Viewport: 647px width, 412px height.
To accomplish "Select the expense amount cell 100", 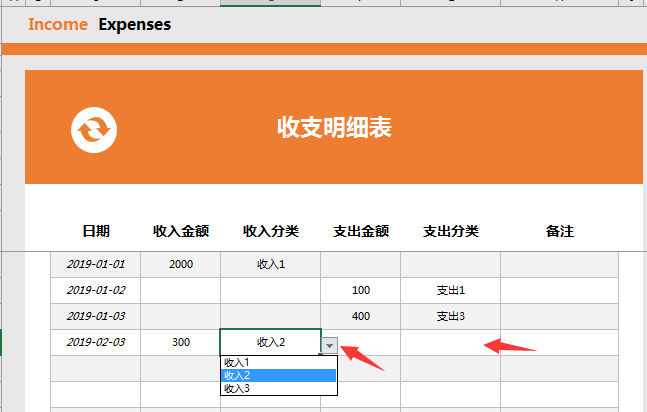I will [361, 290].
